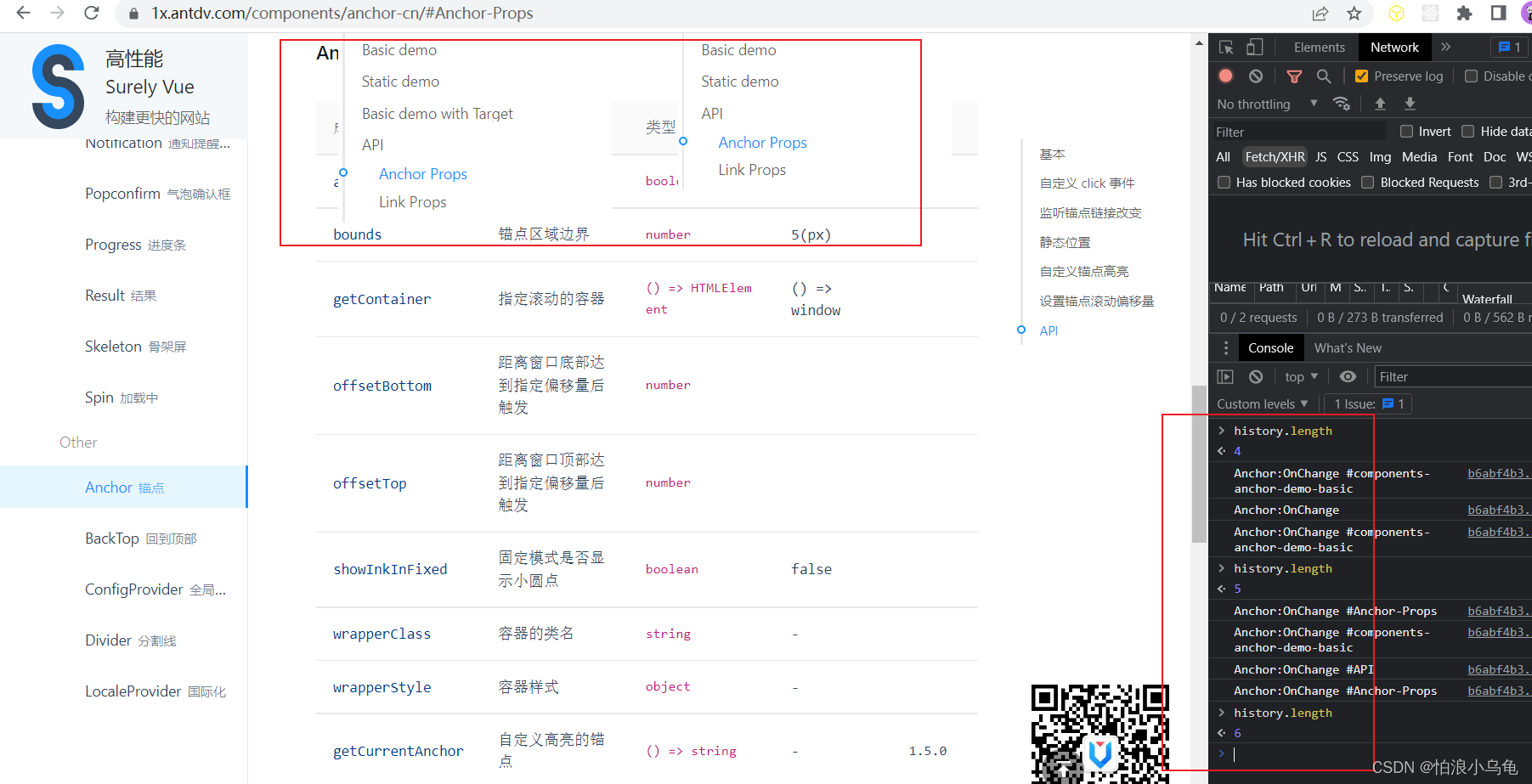The width and height of the screenshot is (1532, 784).
Task: Expand the result value 4 in console
Action: click(x=1221, y=451)
